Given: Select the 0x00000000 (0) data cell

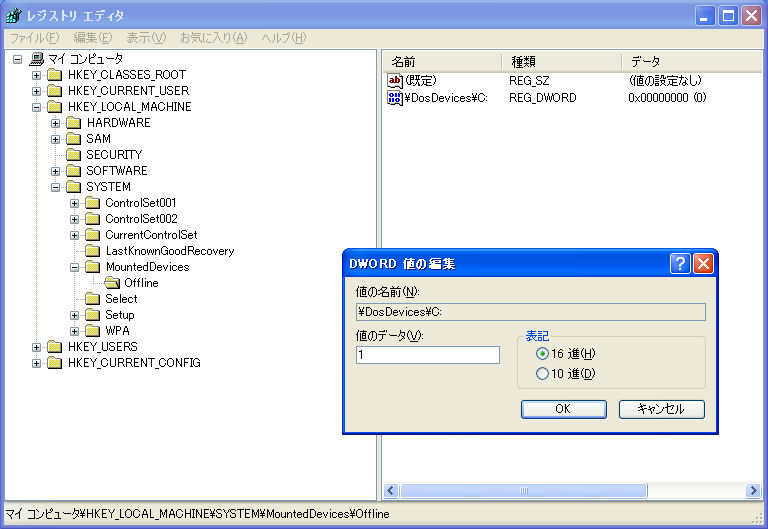Looking at the screenshot, I should pos(667,98).
